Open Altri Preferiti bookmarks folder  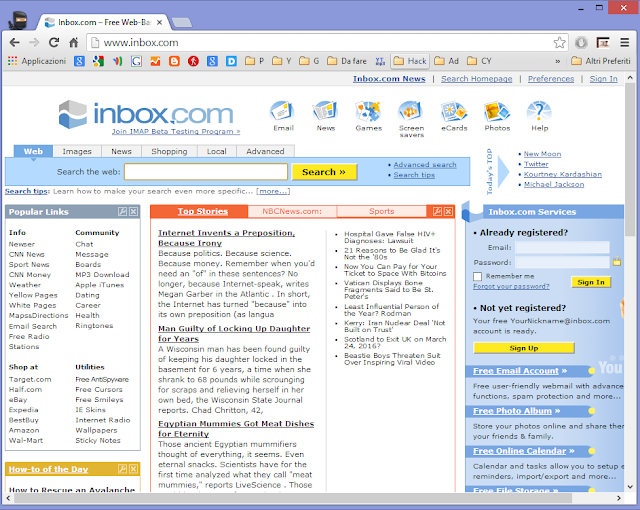[601, 61]
